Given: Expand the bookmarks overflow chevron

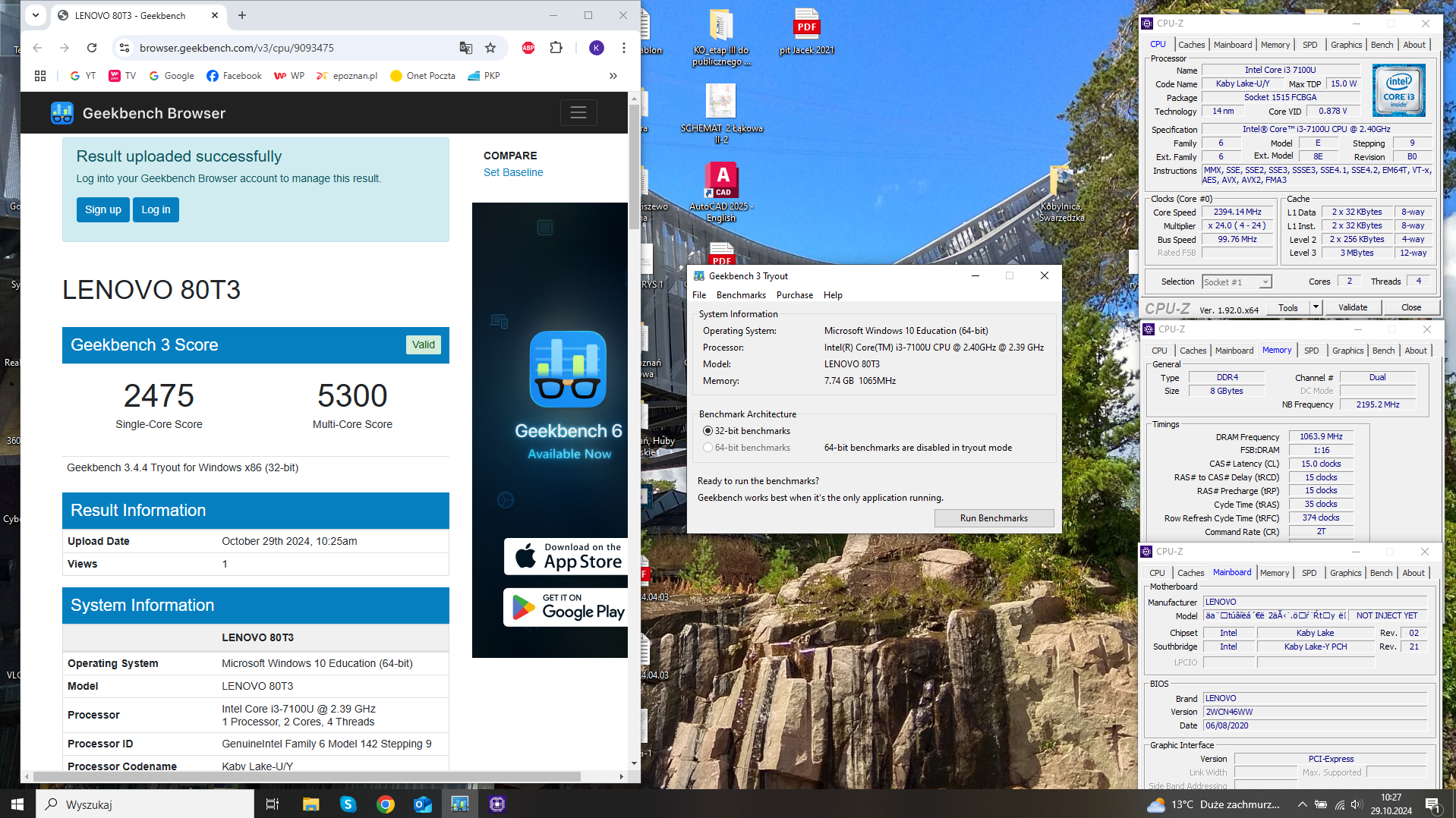Looking at the screenshot, I should pyautogui.click(x=613, y=76).
